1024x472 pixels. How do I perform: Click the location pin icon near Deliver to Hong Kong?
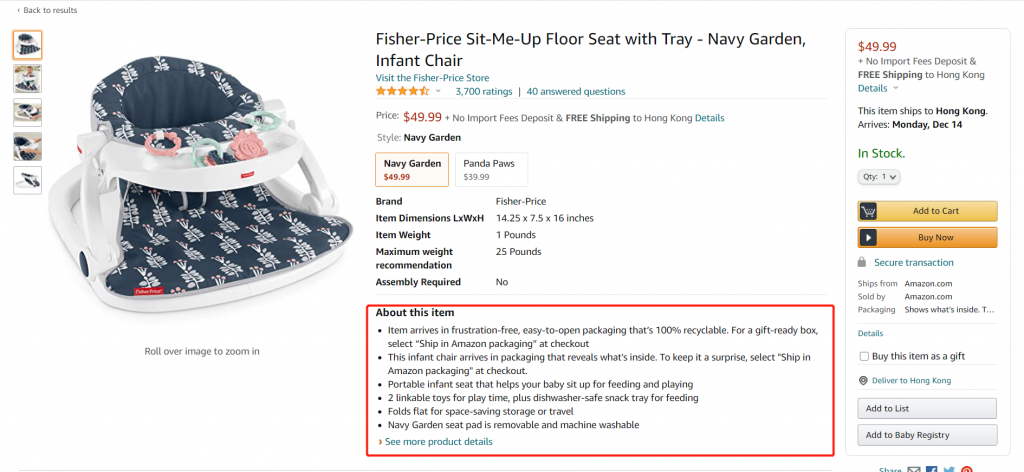(863, 381)
